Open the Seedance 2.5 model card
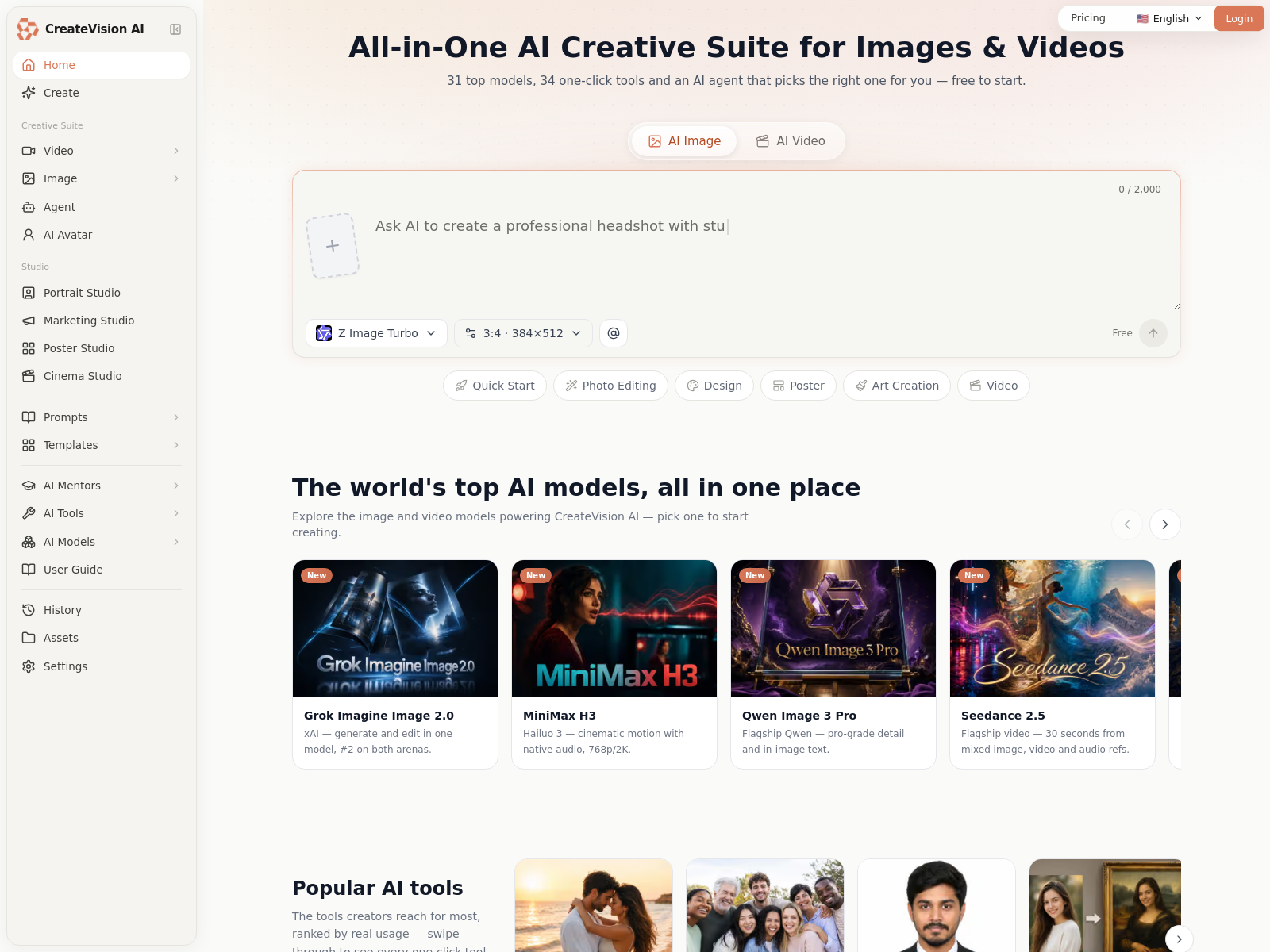1270x952 pixels. (x=1053, y=665)
